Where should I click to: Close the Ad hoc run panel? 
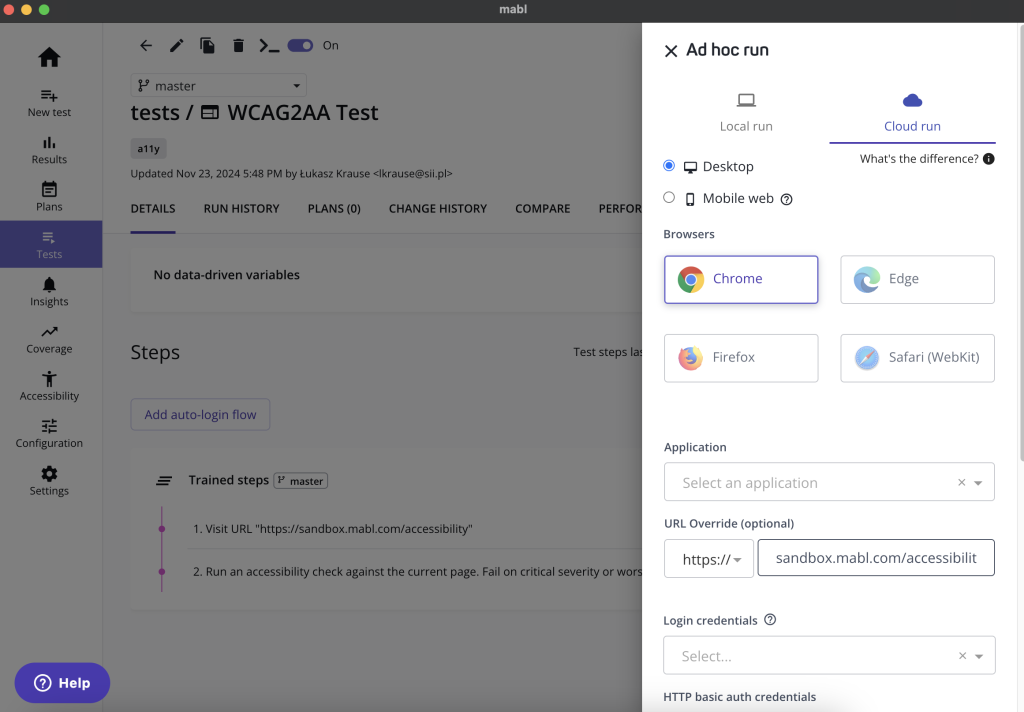click(671, 51)
